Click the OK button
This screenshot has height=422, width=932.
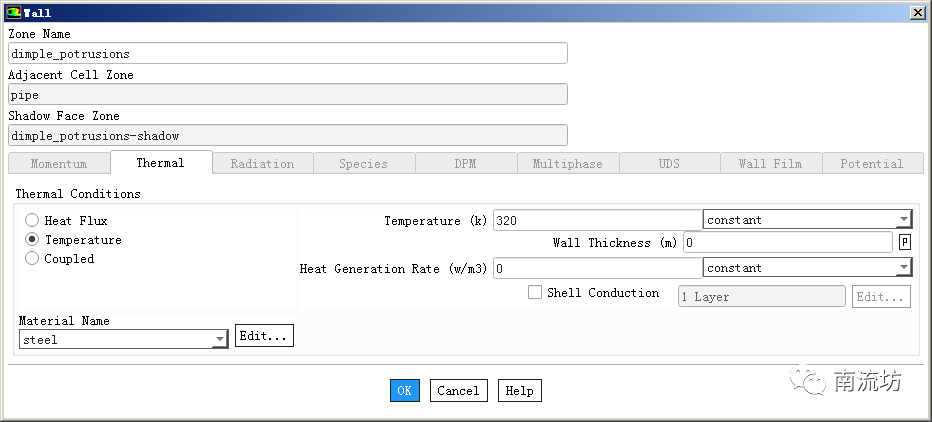tap(404, 391)
